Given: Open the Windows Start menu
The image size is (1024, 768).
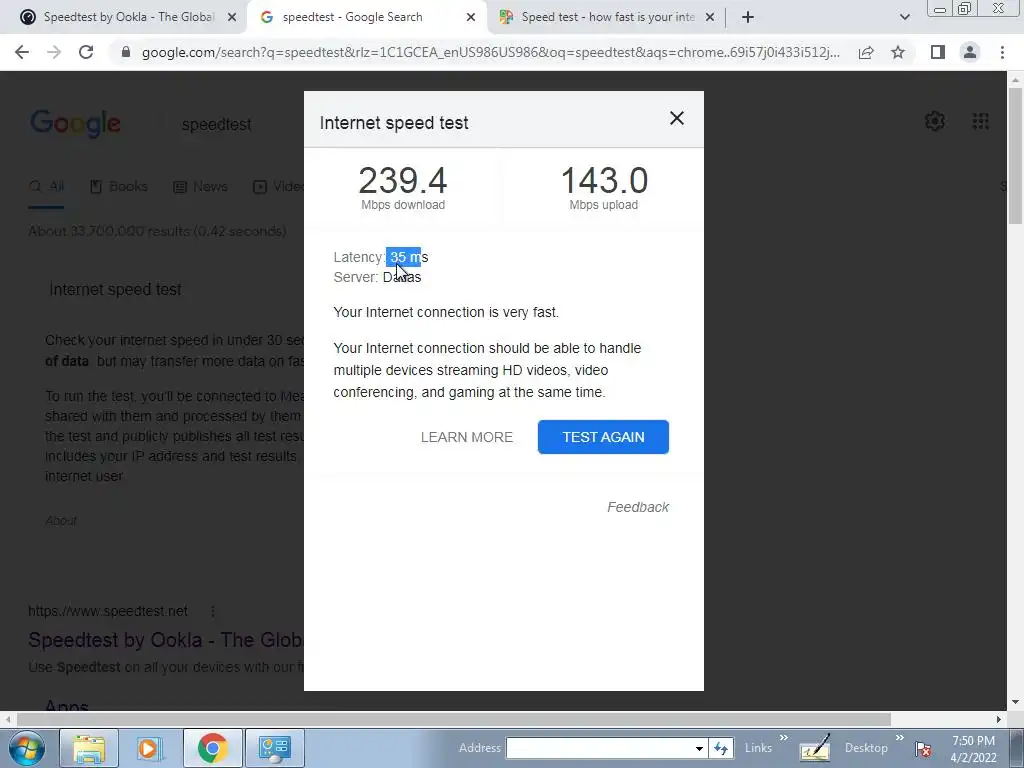Looking at the screenshot, I should 27,748.
